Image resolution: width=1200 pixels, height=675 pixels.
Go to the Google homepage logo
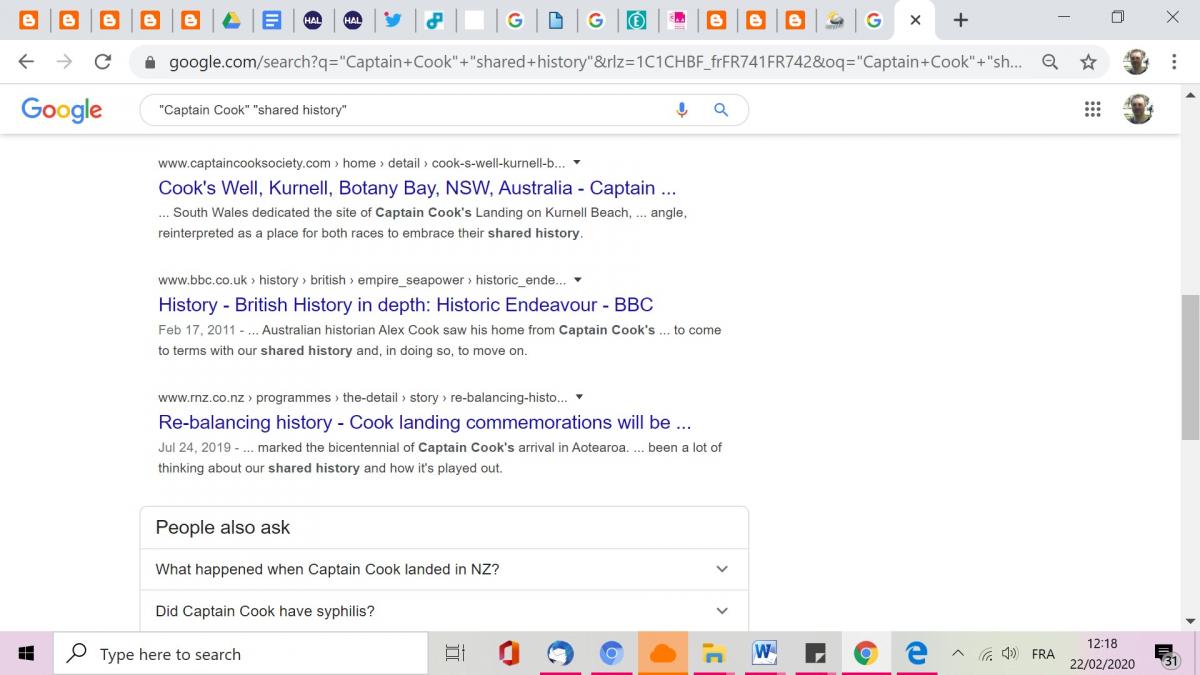(62, 110)
